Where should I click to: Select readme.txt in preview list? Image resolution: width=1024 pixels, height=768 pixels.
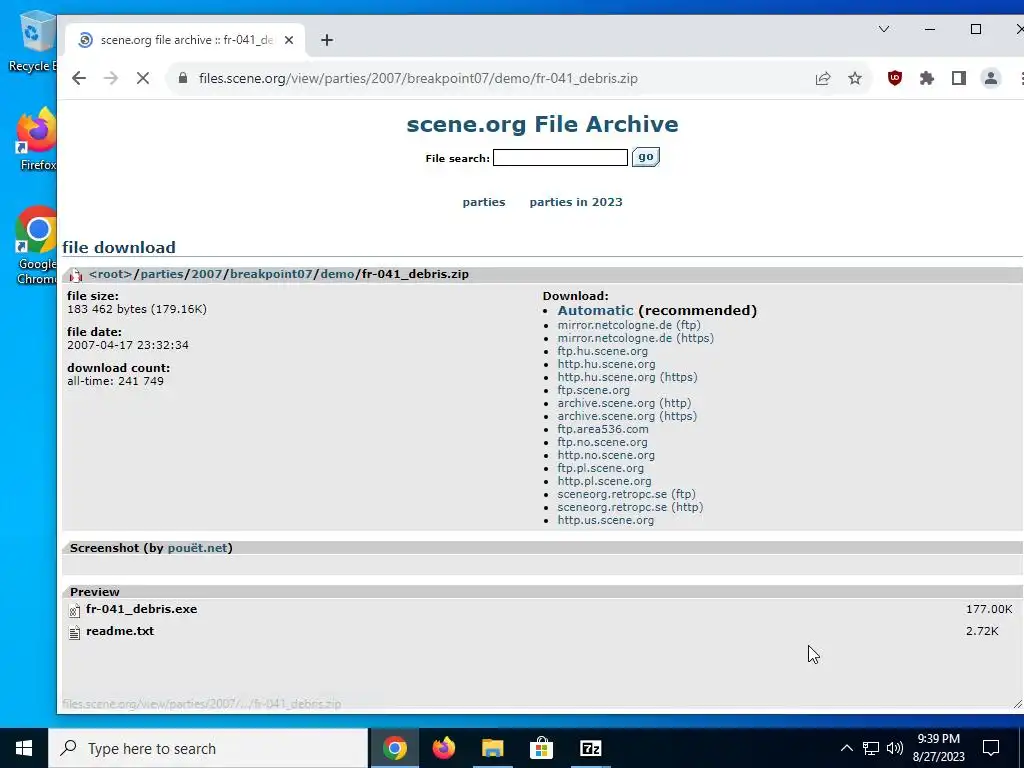(x=120, y=631)
